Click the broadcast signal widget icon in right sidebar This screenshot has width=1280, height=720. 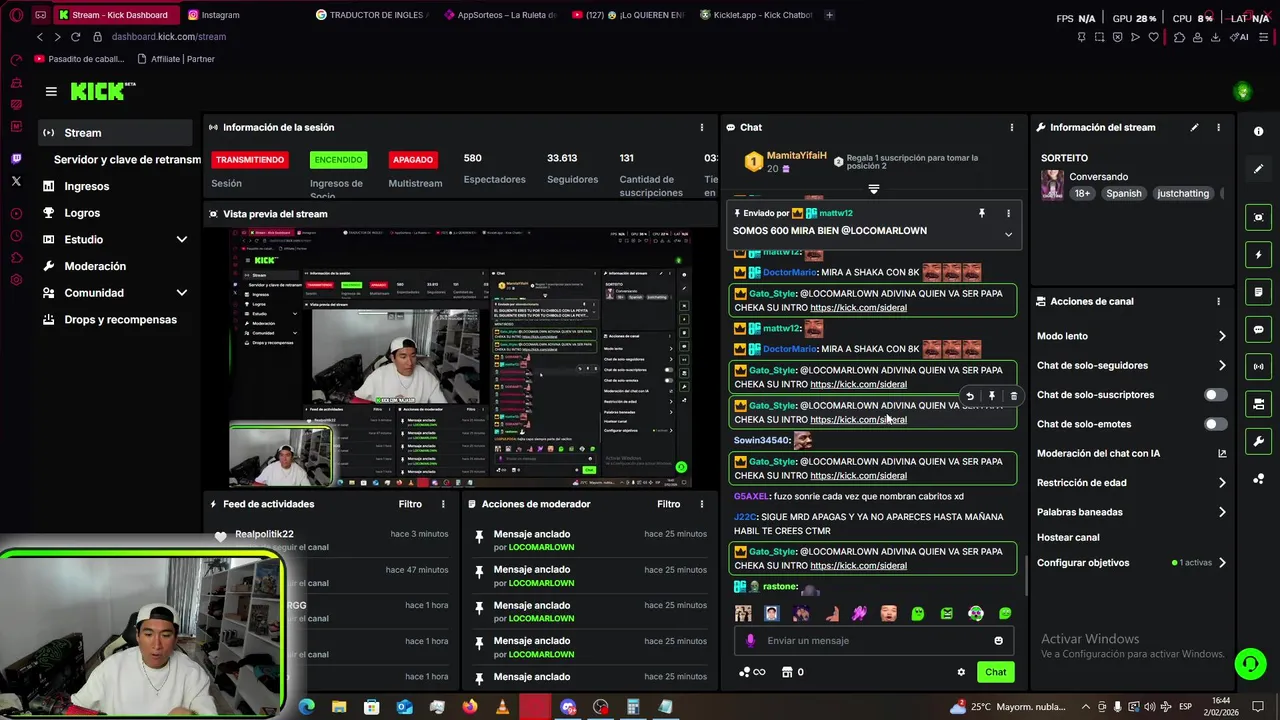pyautogui.click(x=1258, y=367)
